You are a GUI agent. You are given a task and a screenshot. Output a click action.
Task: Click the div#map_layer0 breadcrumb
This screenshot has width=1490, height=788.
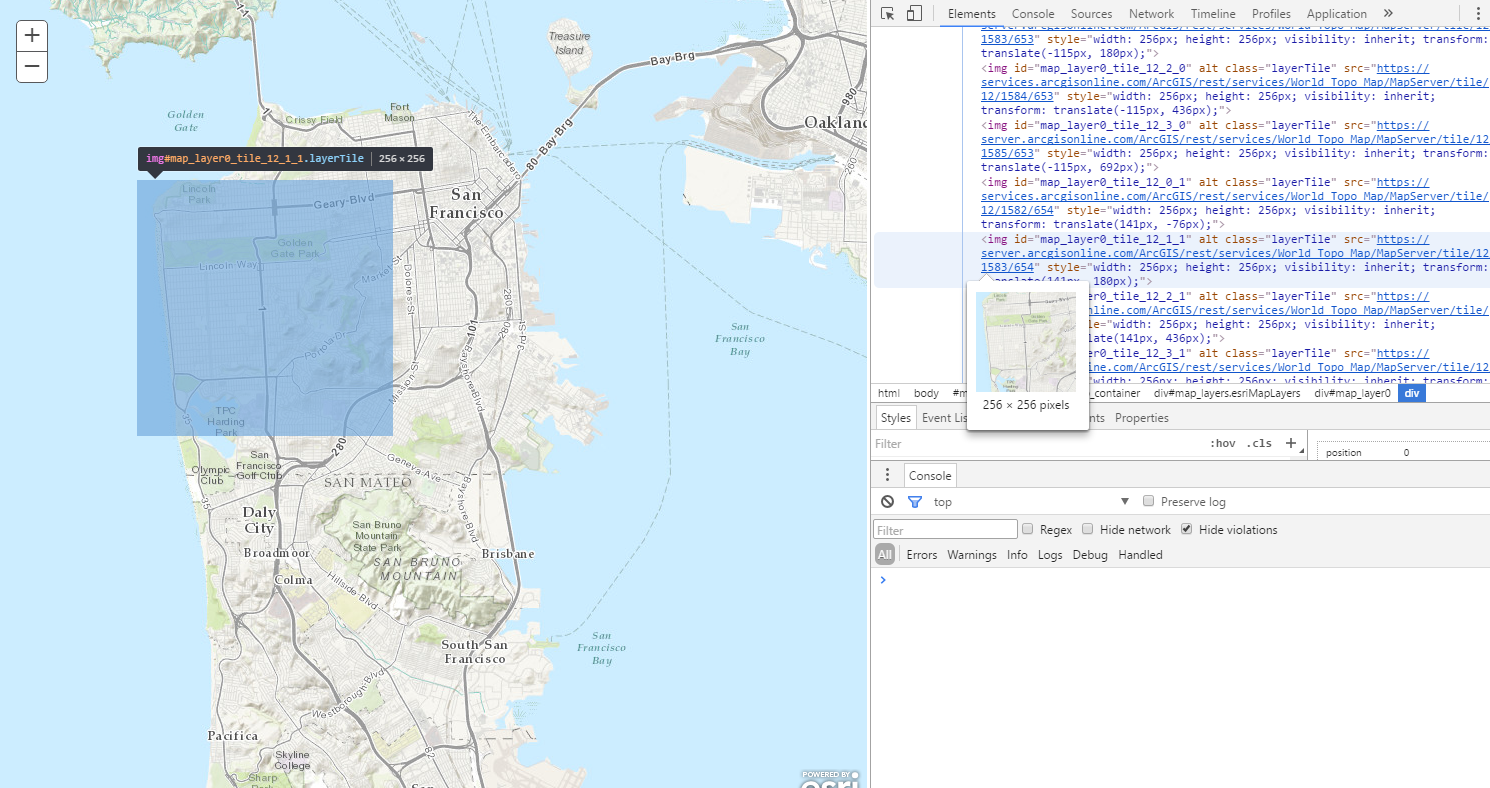click(1351, 393)
